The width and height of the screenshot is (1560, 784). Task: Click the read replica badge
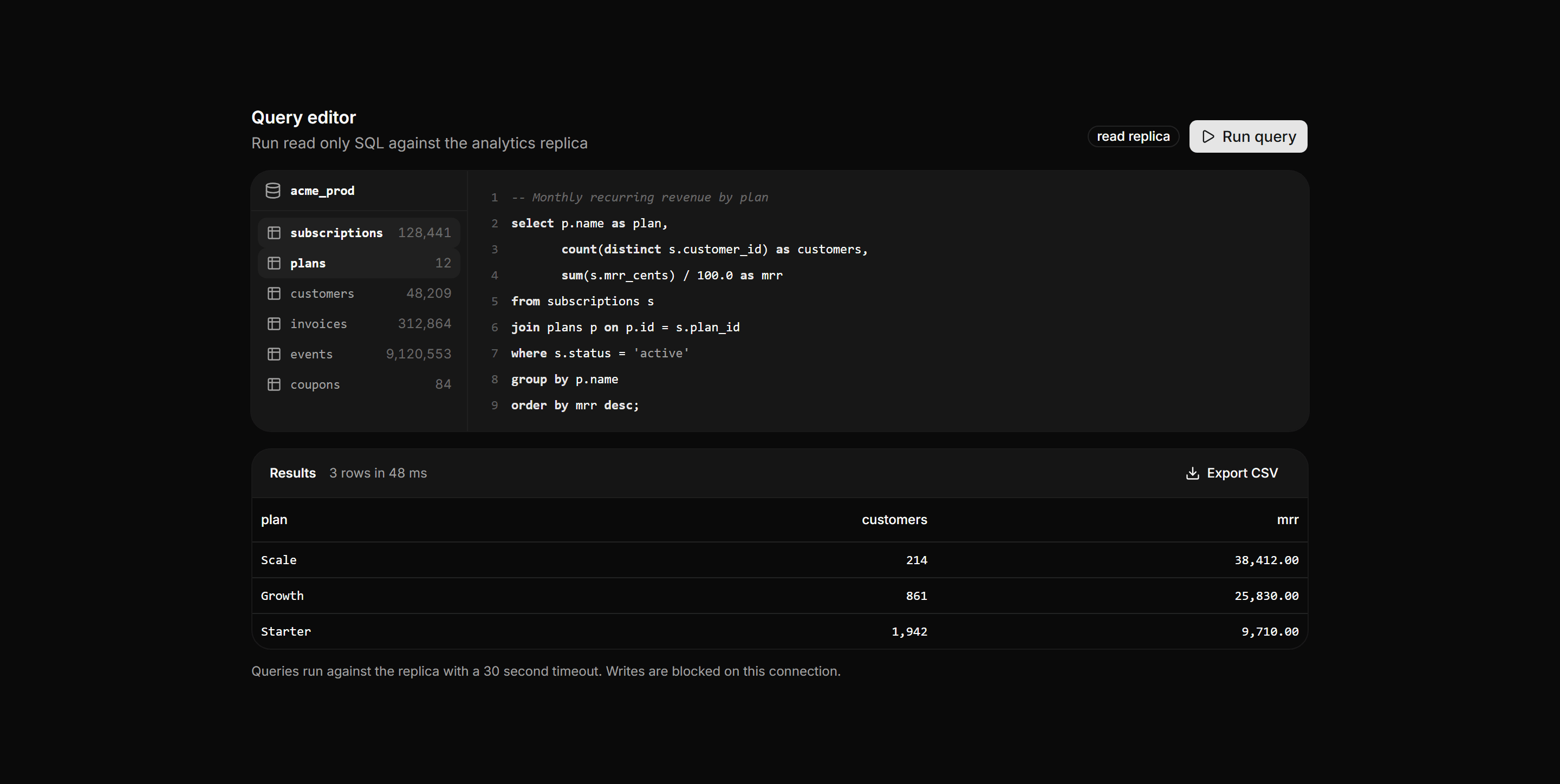click(x=1133, y=136)
